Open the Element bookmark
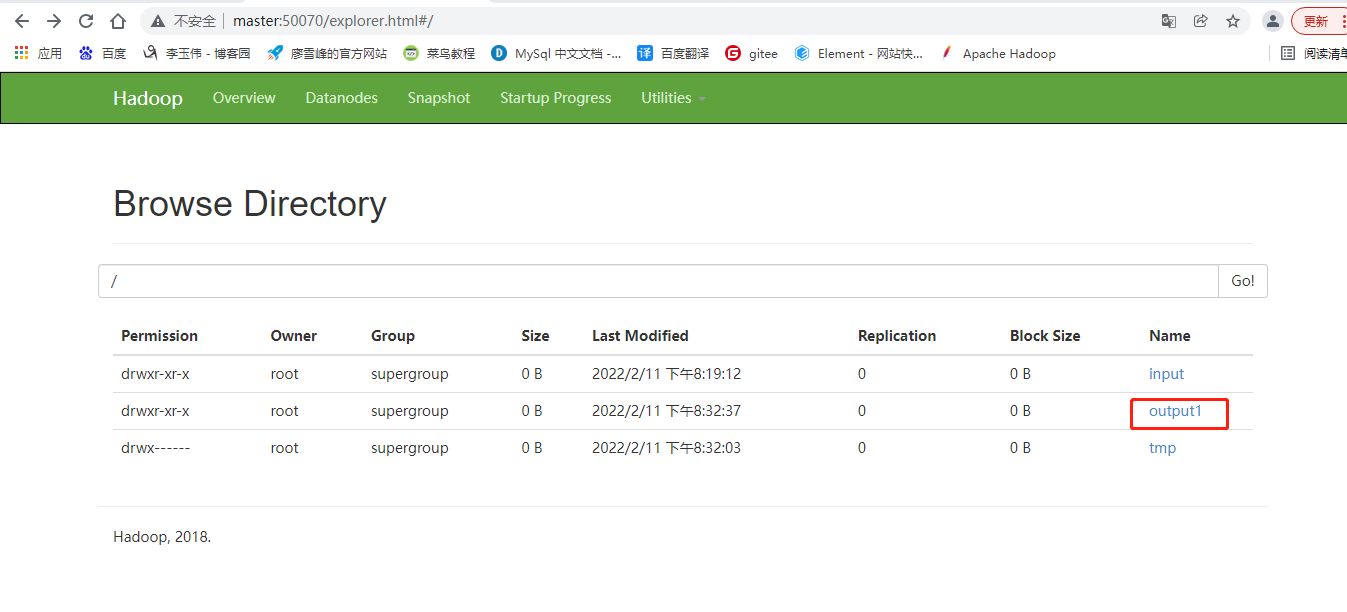The image size is (1347, 612). 859,53
